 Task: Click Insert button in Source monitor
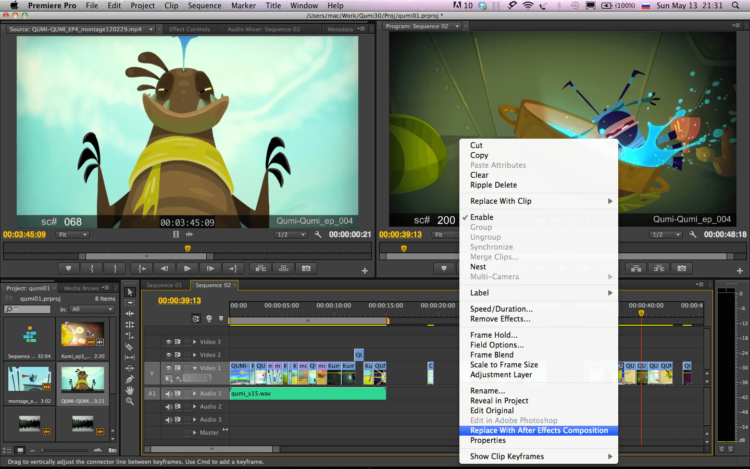261,269
